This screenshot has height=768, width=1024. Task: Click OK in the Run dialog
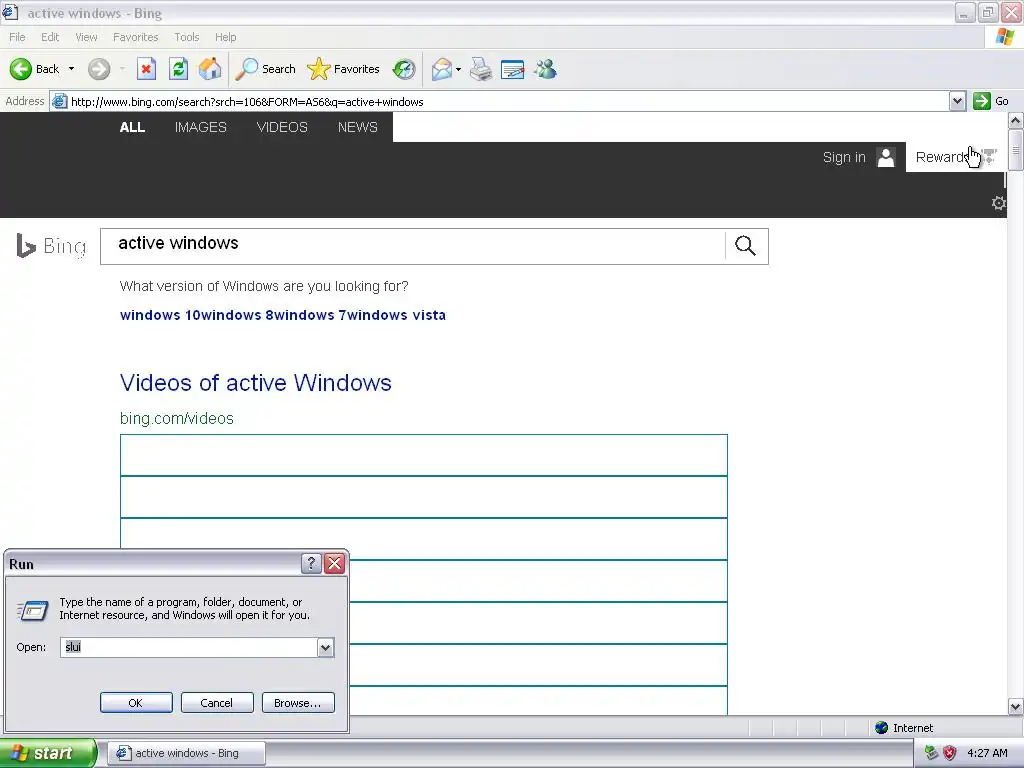coord(136,703)
